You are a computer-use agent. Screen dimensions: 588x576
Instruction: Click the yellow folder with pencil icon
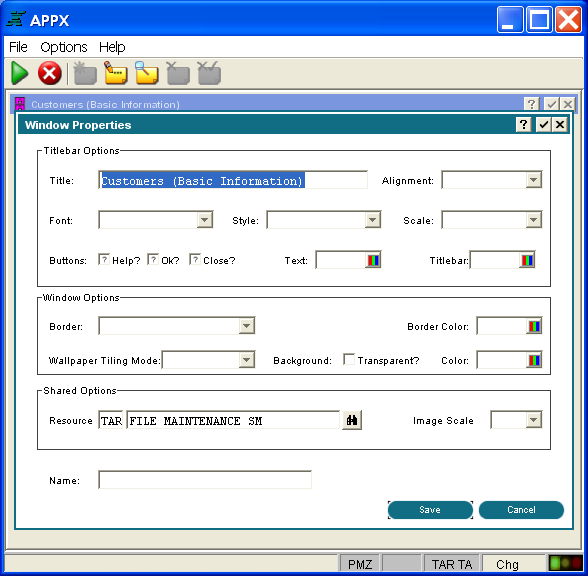[x=116, y=73]
